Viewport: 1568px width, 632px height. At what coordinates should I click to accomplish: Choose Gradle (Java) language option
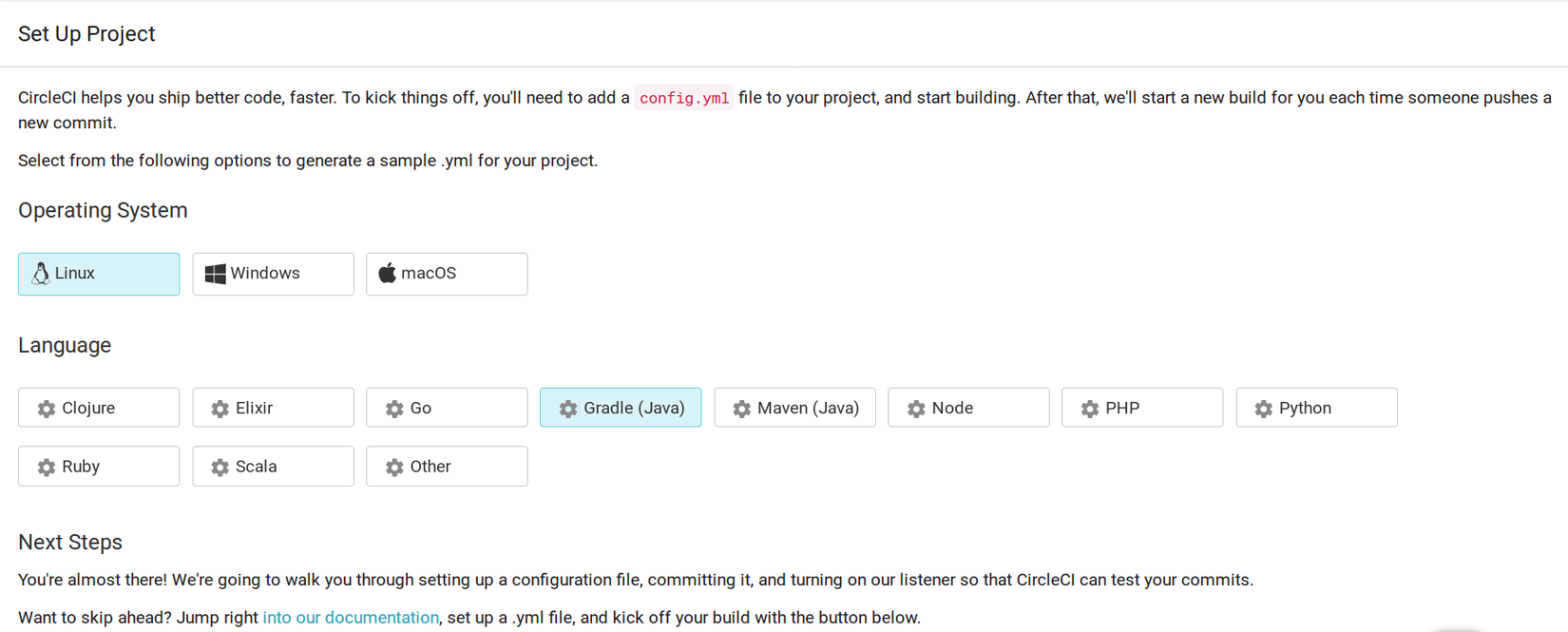pos(621,408)
